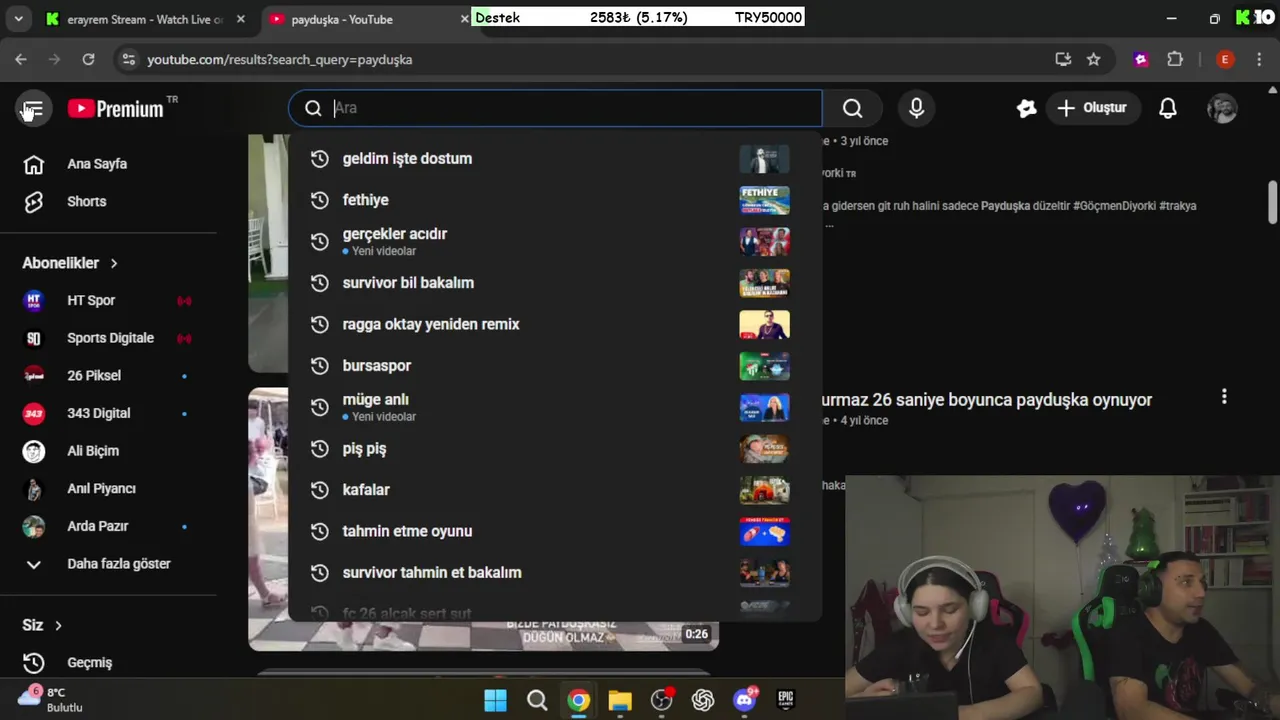Screen dimensions: 1280x720
Task: Open ChatGPT app from taskbar
Action: pyautogui.click(x=703, y=700)
